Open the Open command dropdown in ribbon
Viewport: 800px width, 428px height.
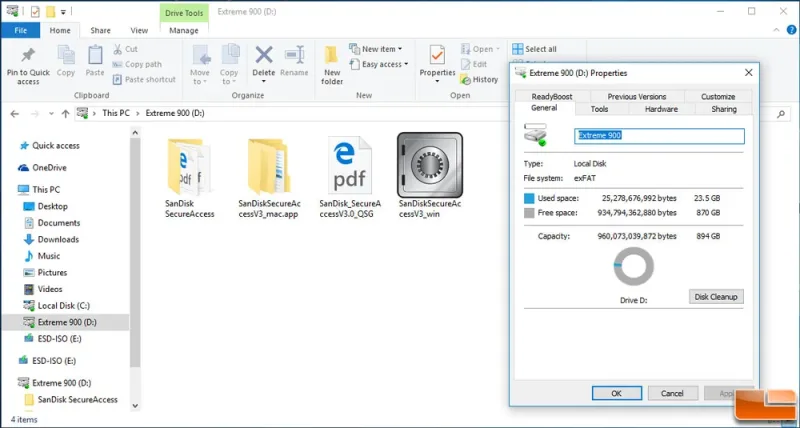point(498,49)
